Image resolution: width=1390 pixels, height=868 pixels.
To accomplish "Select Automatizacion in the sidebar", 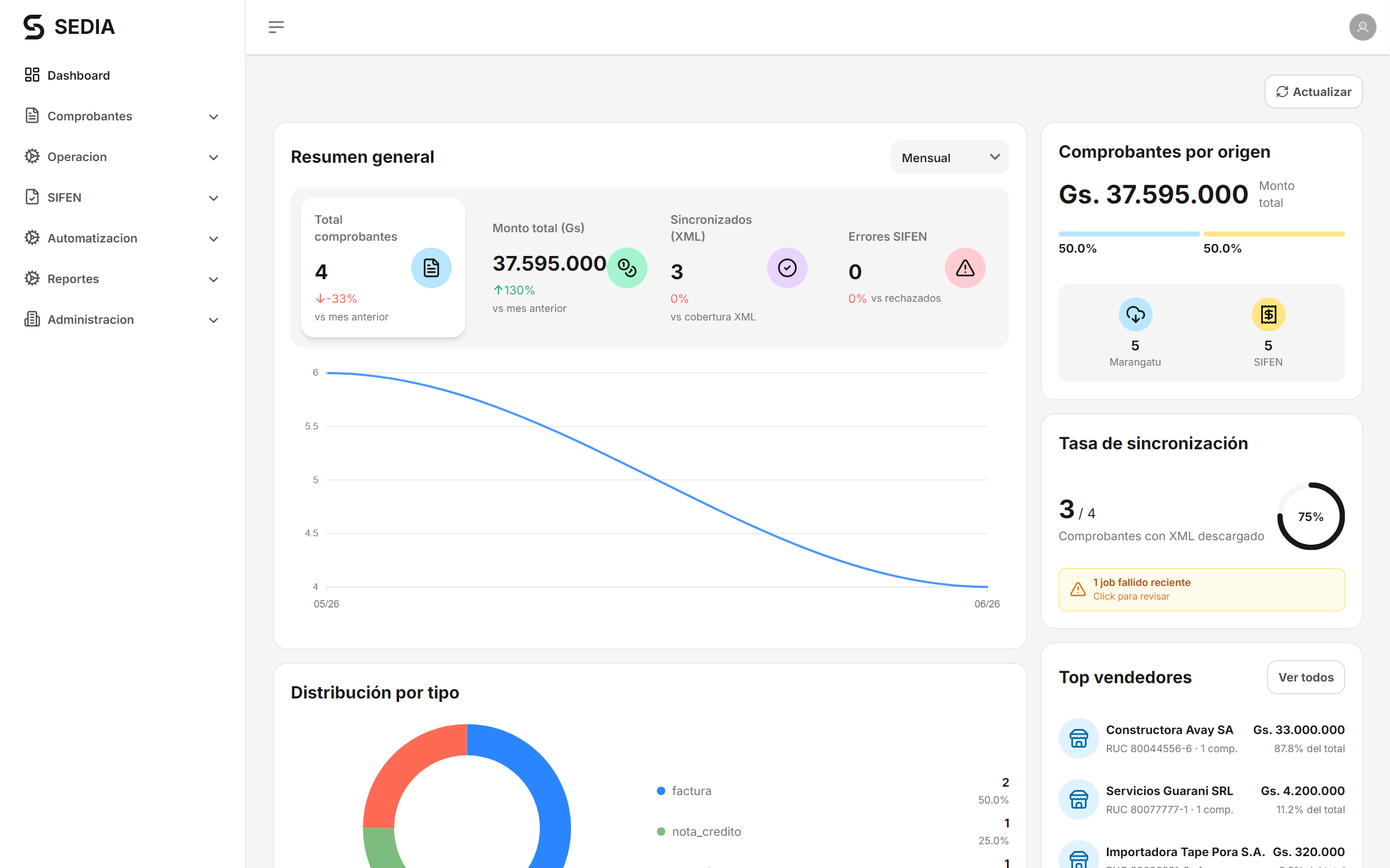I will [122, 238].
